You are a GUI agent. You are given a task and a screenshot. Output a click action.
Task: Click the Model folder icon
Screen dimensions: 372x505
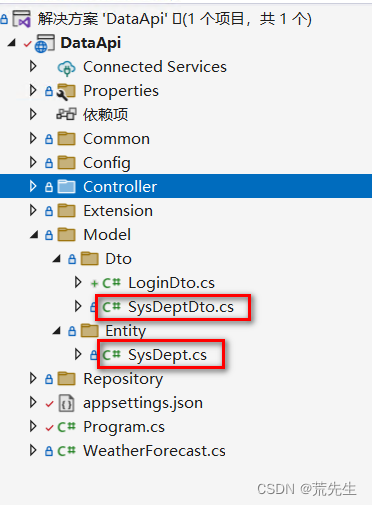pos(66,234)
